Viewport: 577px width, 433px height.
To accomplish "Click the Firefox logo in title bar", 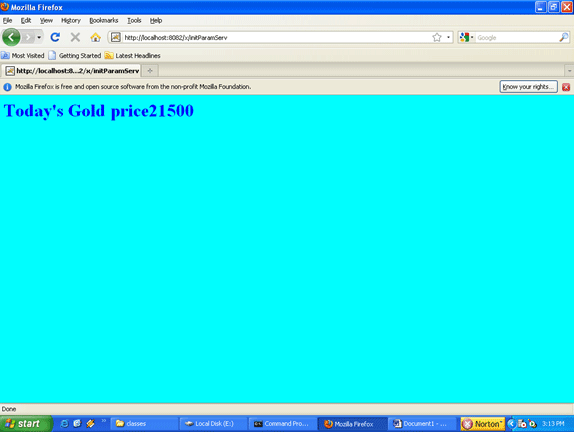I will (x=5, y=7).
